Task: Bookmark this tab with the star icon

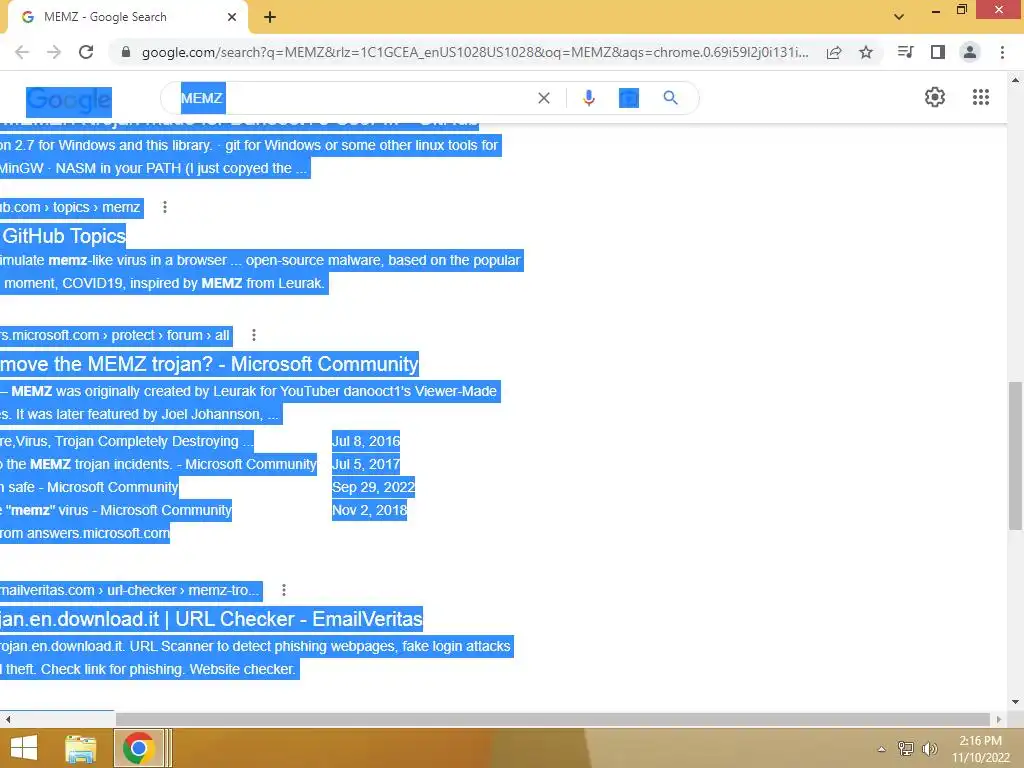Action: point(866,52)
